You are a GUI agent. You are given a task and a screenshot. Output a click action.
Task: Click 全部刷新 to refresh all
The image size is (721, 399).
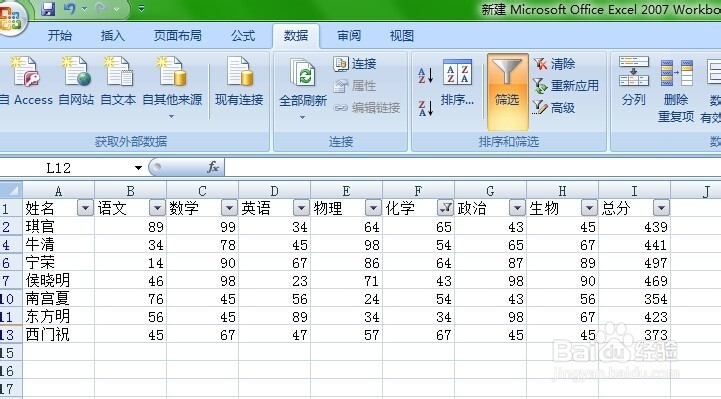pyautogui.click(x=303, y=81)
